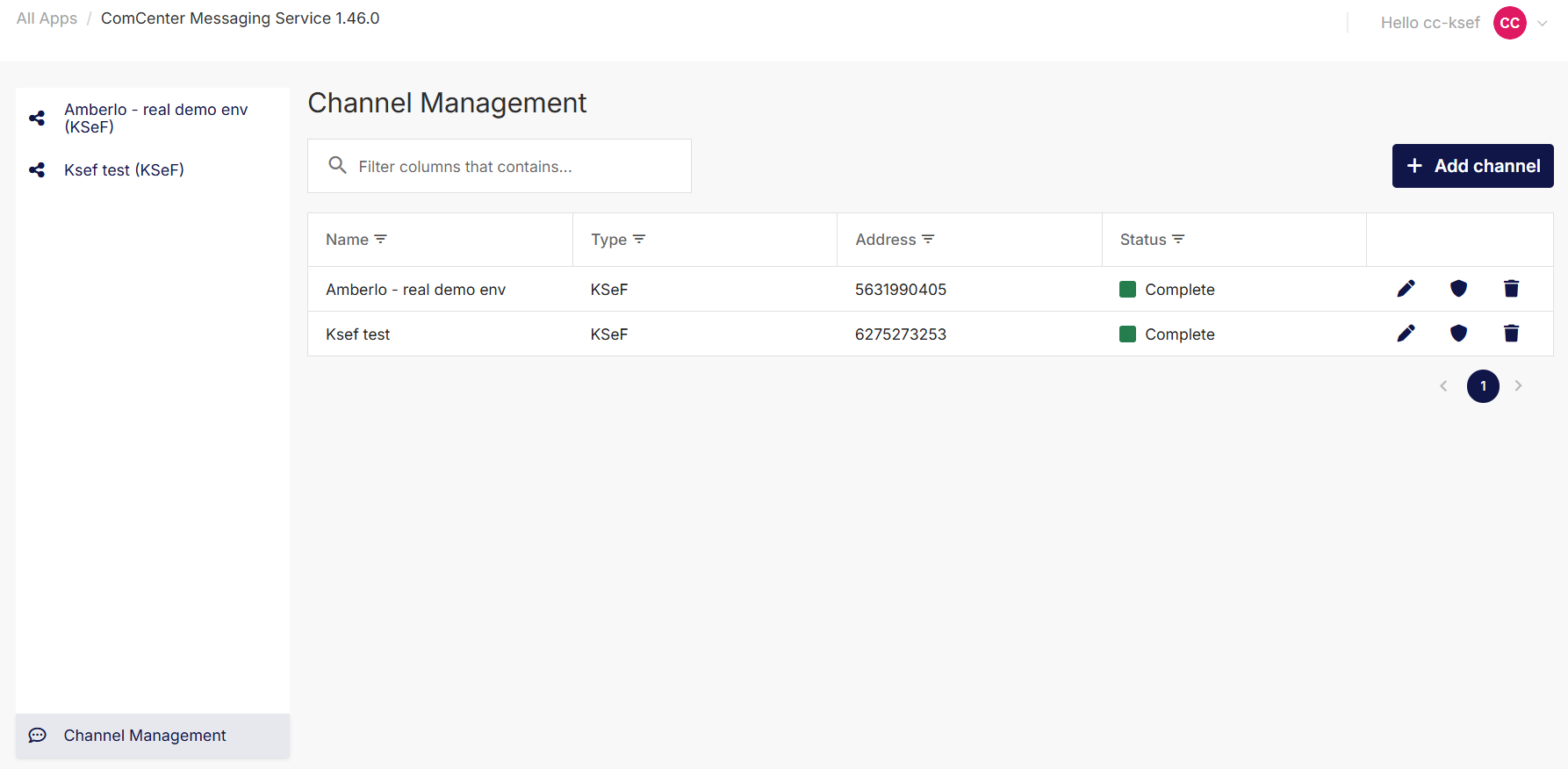Open Amberlo - real demo env (KSeF) sidebar item
Viewport: 1568px width, 769px height.
[x=153, y=118]
